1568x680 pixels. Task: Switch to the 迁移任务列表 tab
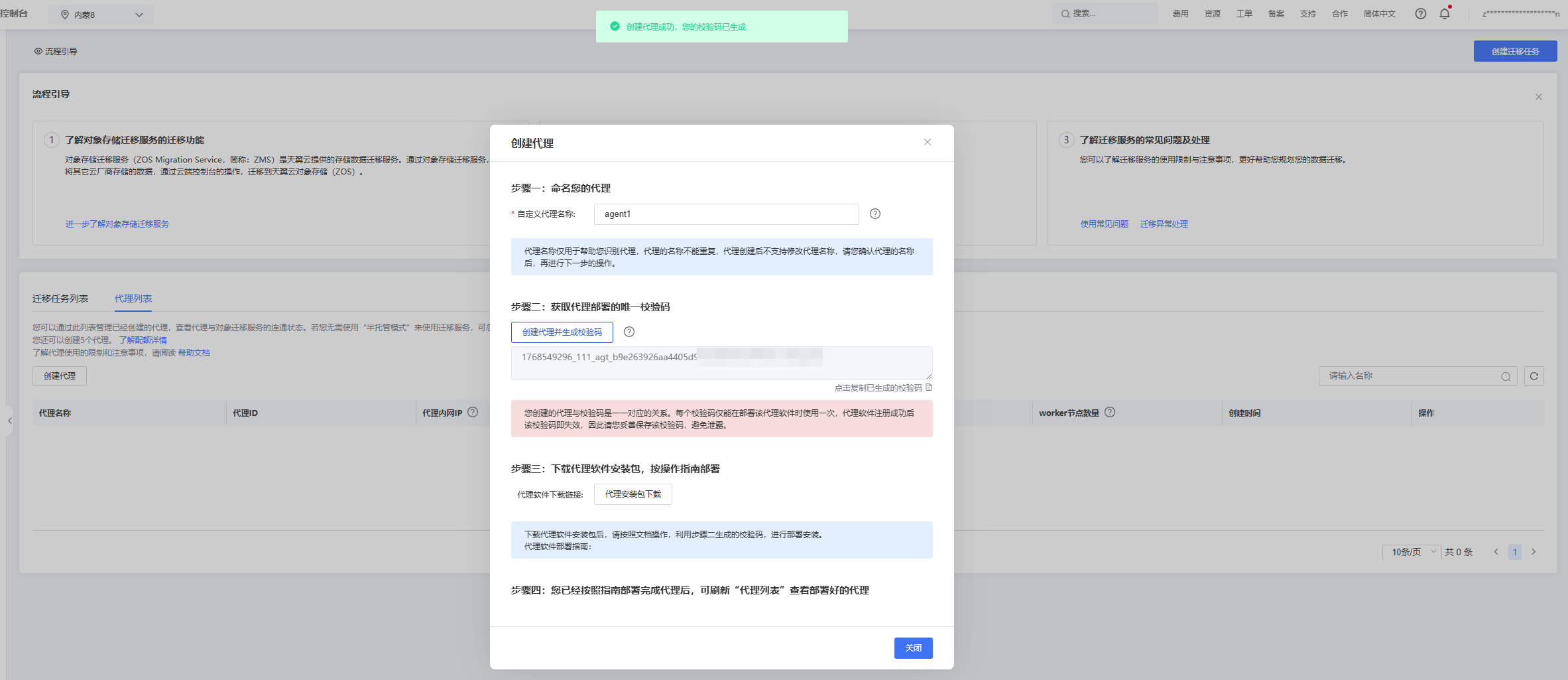[60, 299]
